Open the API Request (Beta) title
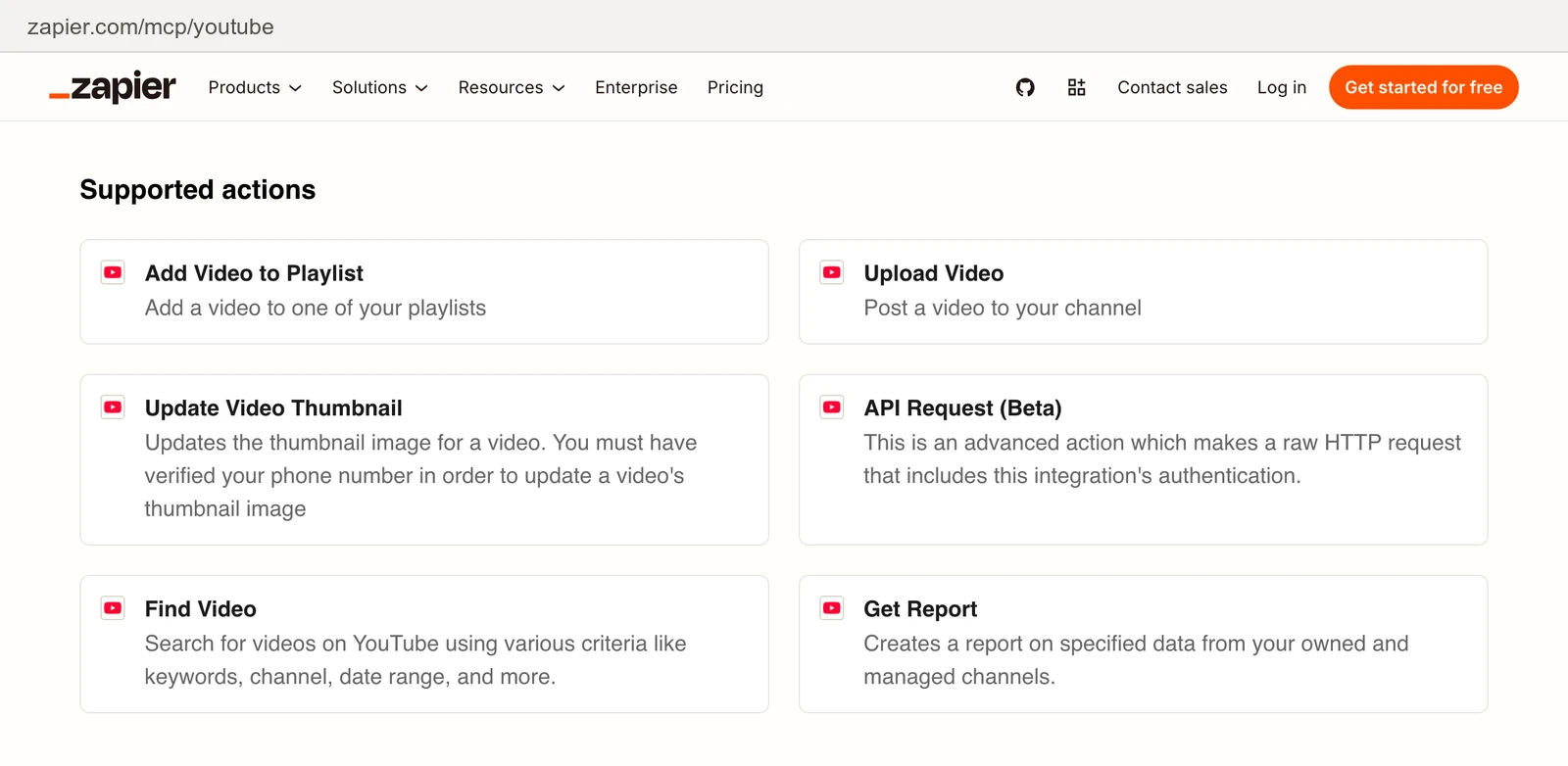1568x766 pixels. (962, 407)
